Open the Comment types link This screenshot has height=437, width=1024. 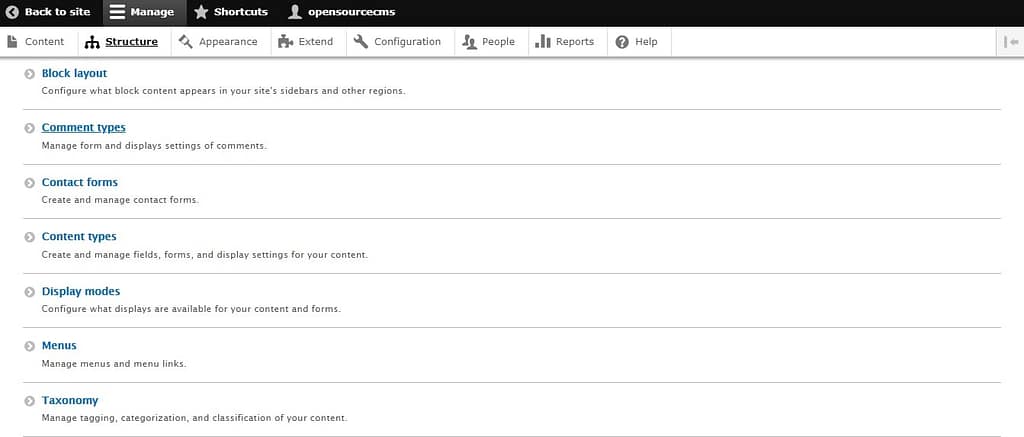(x=83, y=128)
